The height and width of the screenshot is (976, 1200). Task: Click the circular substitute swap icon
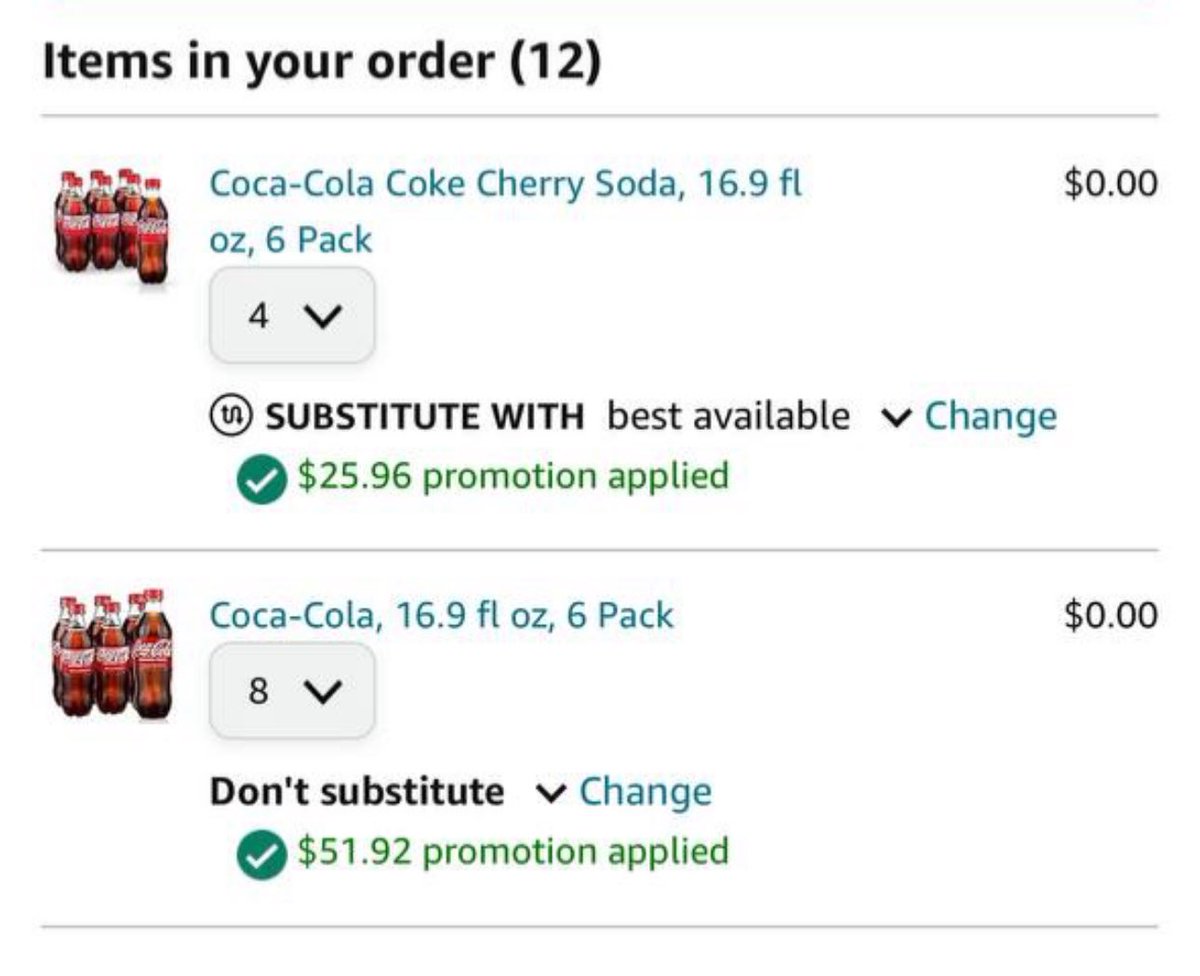(x=231, y=415)
